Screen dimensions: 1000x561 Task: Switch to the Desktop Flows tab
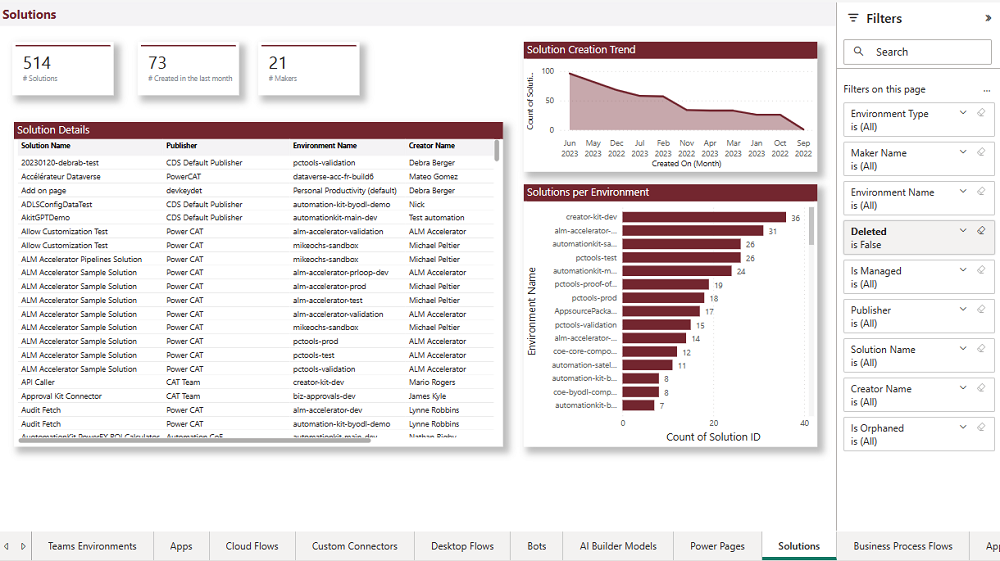tap(462, 546)
